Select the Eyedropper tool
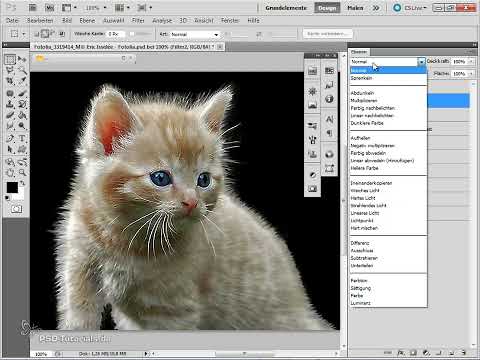 tap(22, 81)
